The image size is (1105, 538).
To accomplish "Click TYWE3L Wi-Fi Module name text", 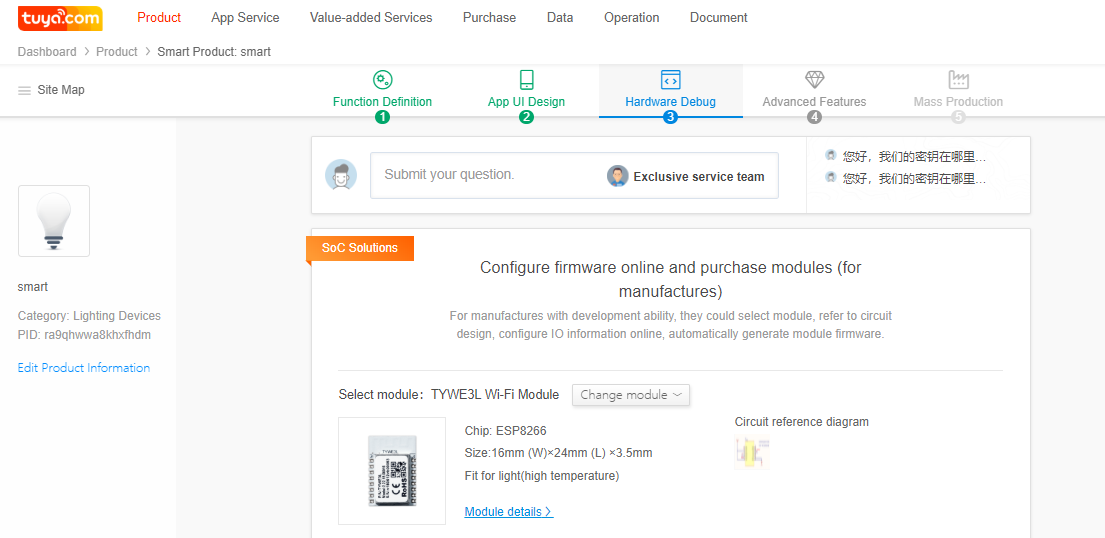I will point(495,395).
